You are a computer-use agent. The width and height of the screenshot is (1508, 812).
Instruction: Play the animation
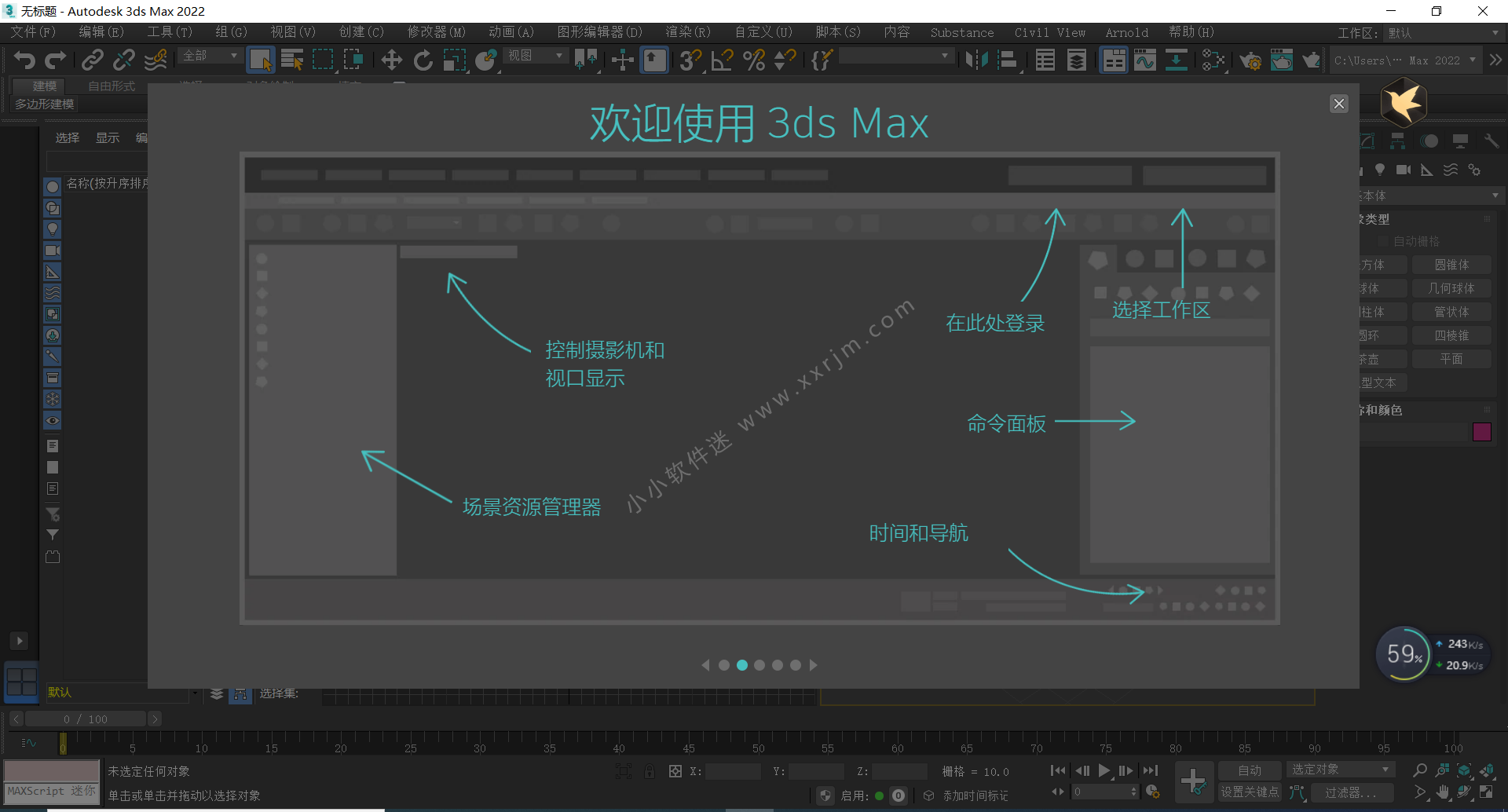(x=1104, y=770)
